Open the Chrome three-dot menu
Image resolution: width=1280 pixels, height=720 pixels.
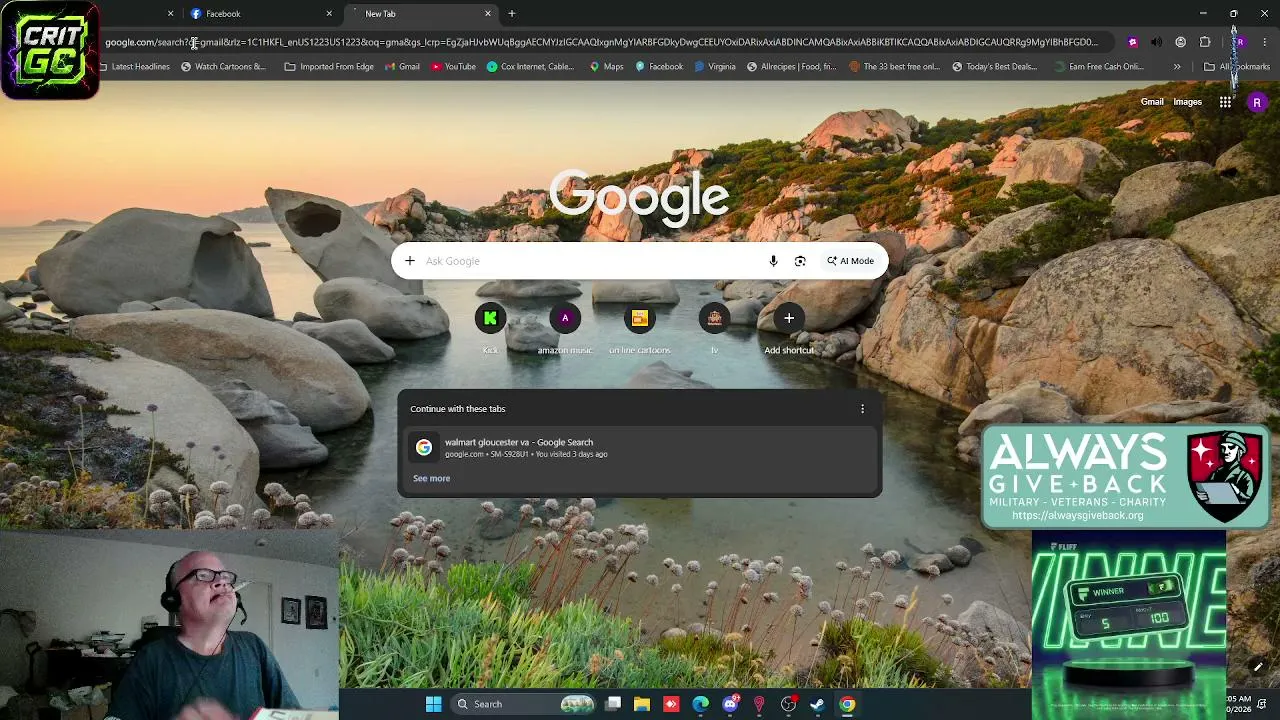coord(1265,42)
